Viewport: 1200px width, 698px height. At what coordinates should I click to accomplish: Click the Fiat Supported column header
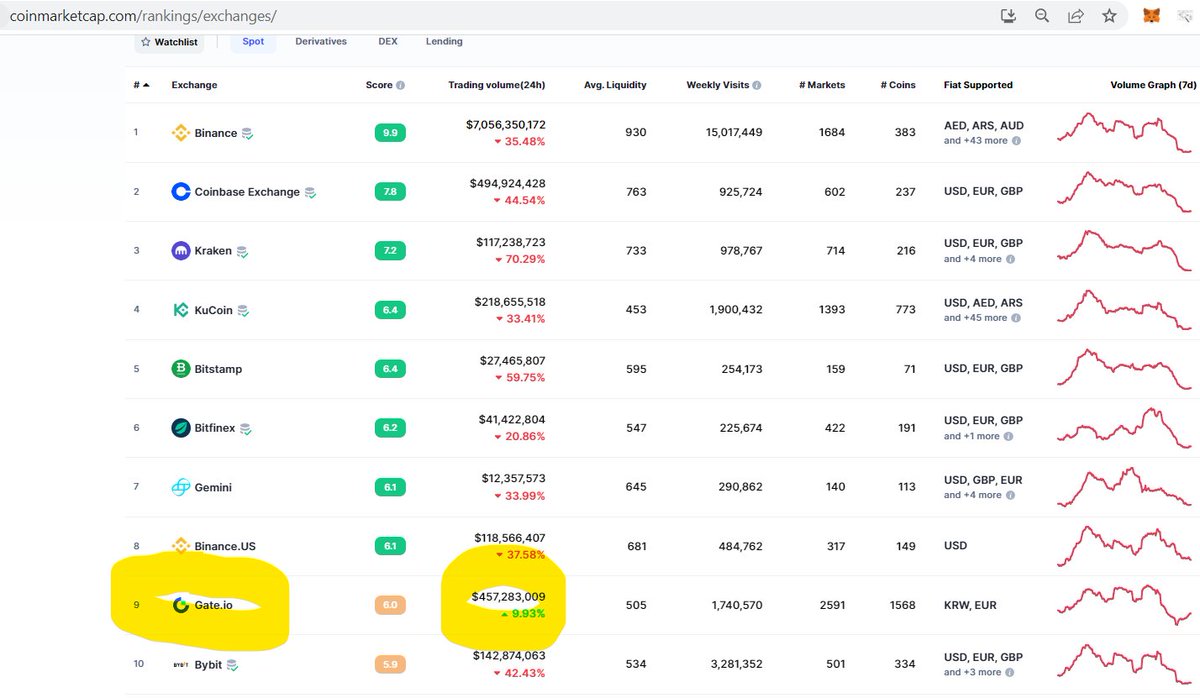tap(978, 85)
